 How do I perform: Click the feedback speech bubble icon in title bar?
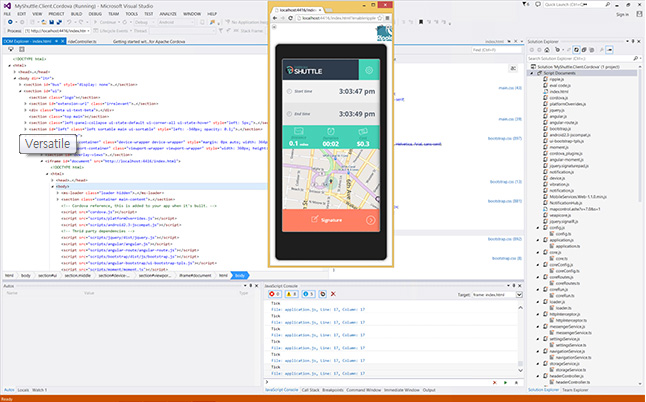[x=538, y=4]
